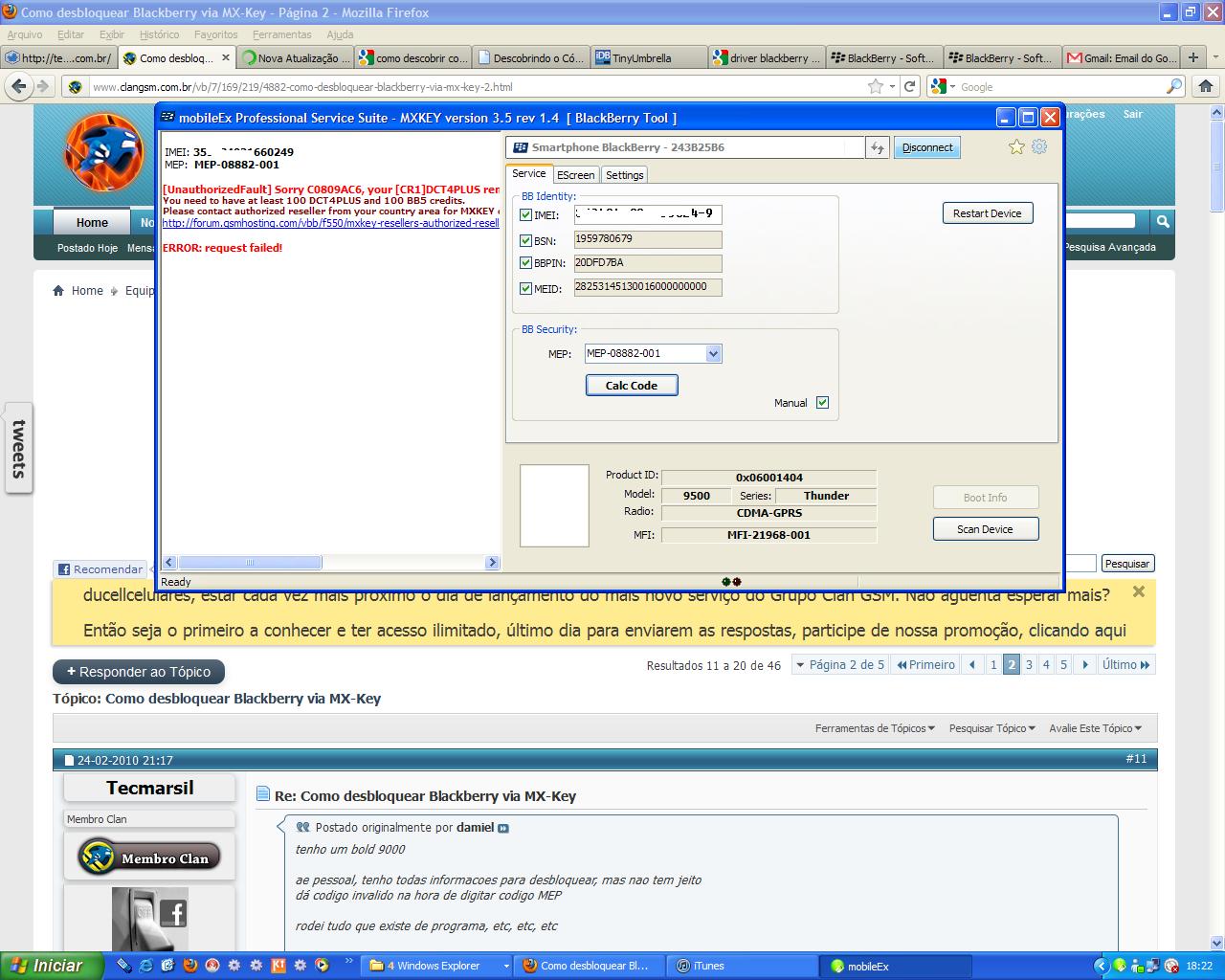Viewport: 1225px width, 980px height.
Task: Click the post document icon beside Re: title
Action: [x=263, y=794]
